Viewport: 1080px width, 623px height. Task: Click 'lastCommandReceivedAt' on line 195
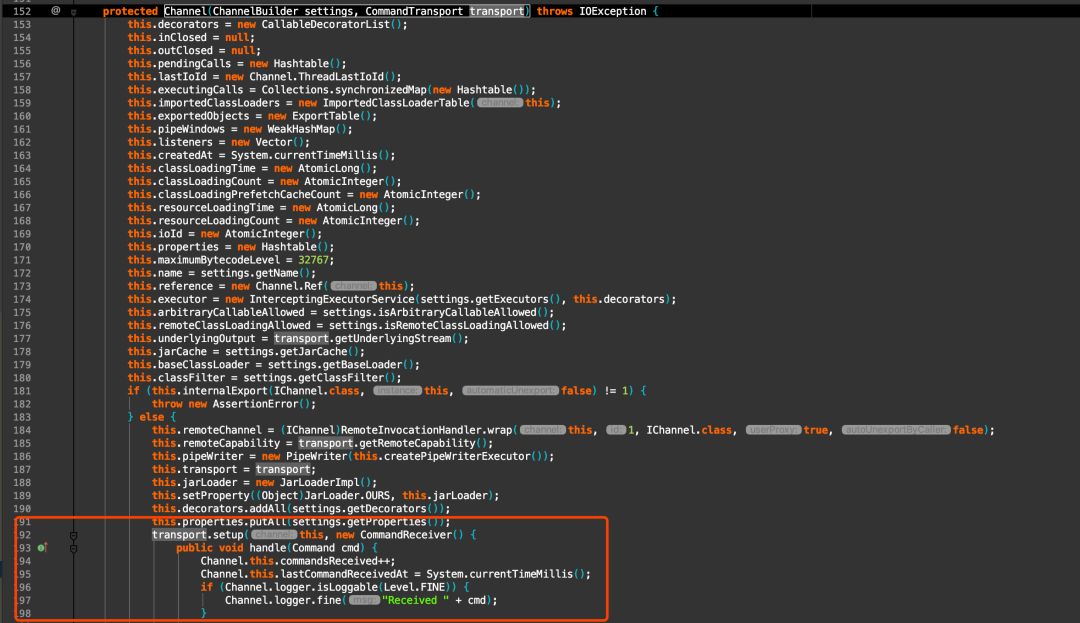344,574
